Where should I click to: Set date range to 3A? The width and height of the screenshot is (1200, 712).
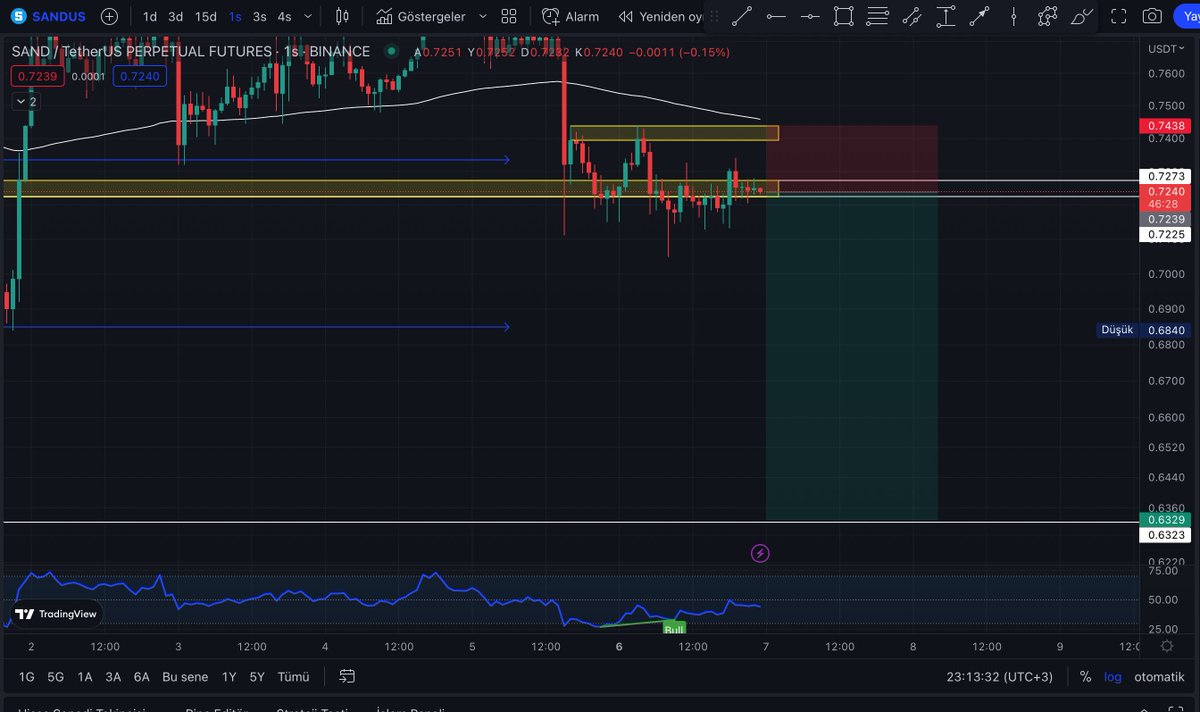113,677
